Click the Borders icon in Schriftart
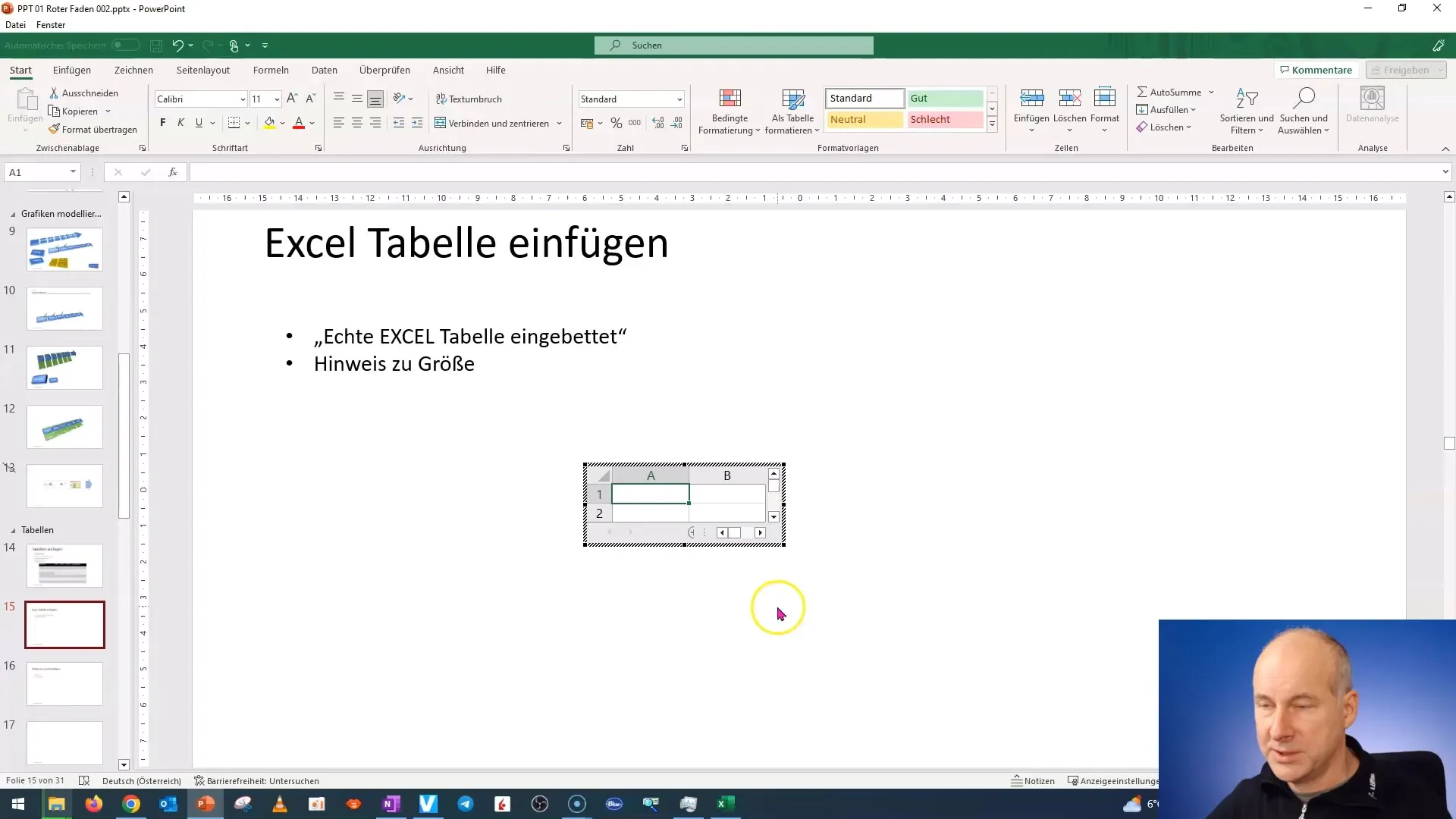 click(x=234, y=123)
